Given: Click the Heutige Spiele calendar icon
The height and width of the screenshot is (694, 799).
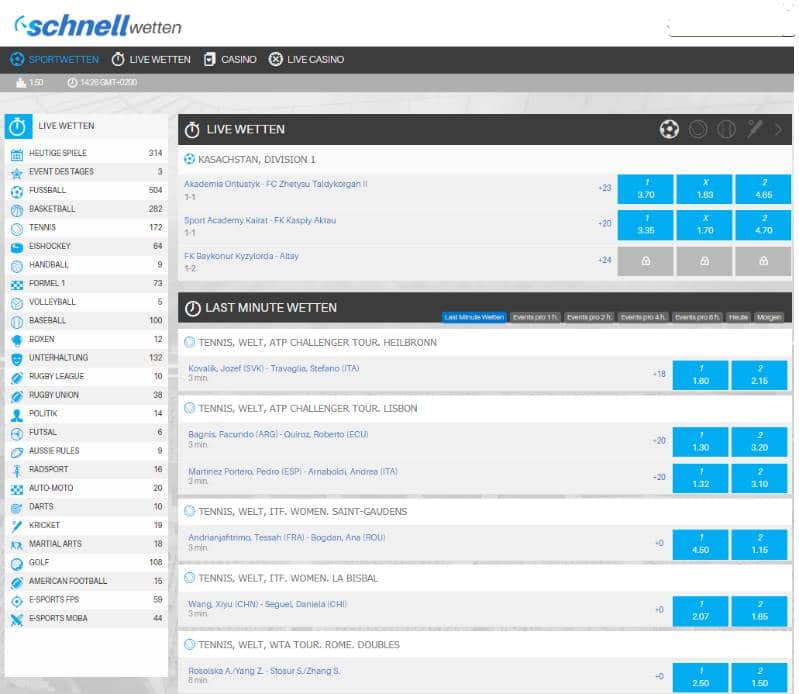Looking at the screenshot, I should (x=17, y=154).
